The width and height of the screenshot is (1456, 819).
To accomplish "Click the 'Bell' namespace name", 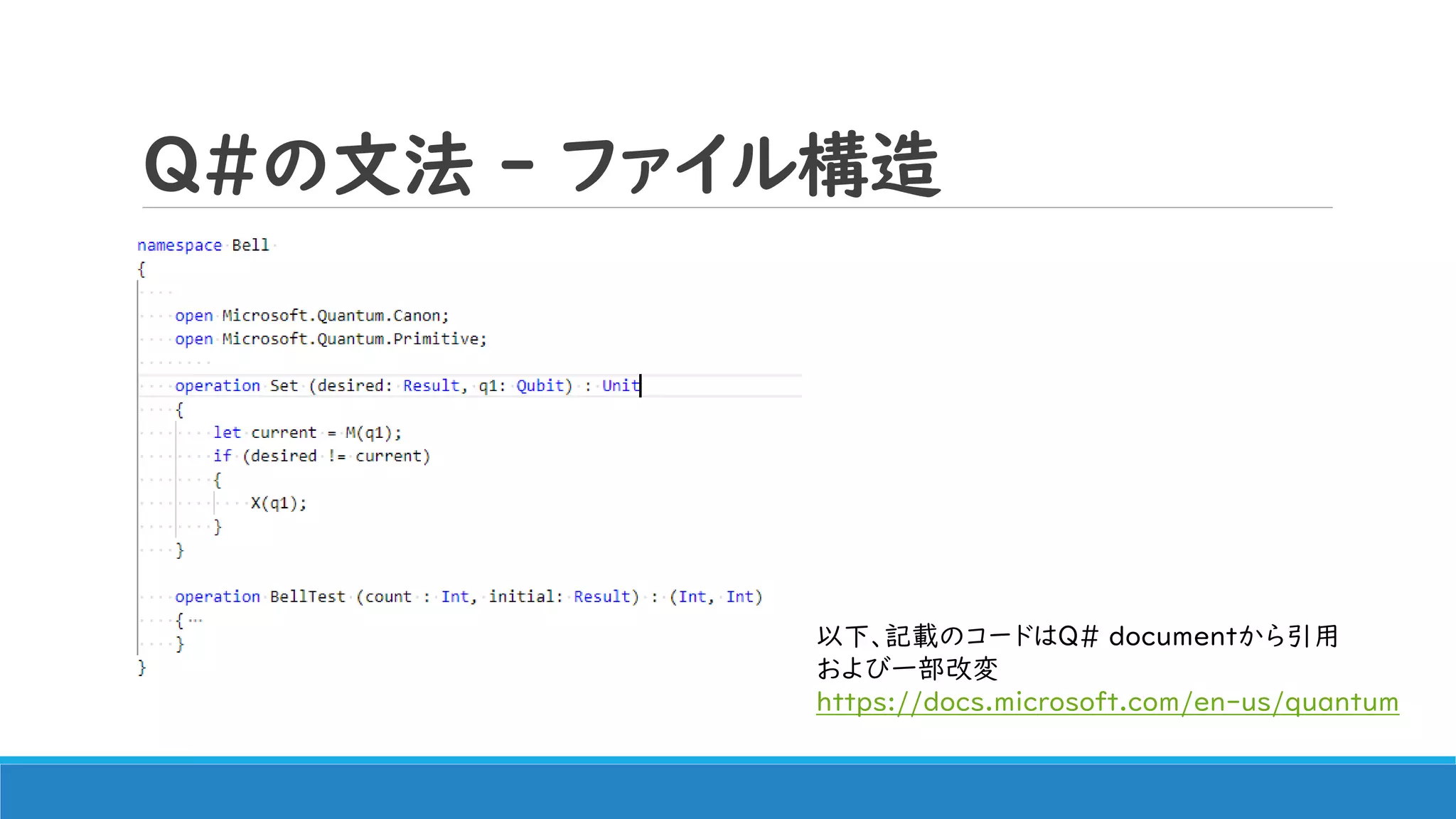I will (250, 245).
